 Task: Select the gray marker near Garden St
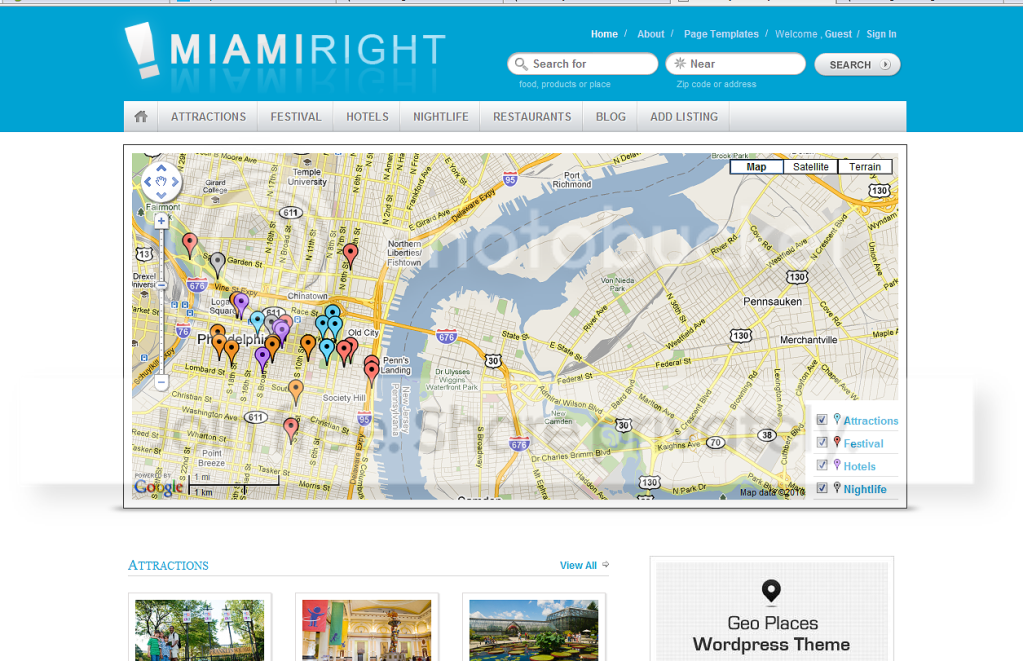[217, 264]
